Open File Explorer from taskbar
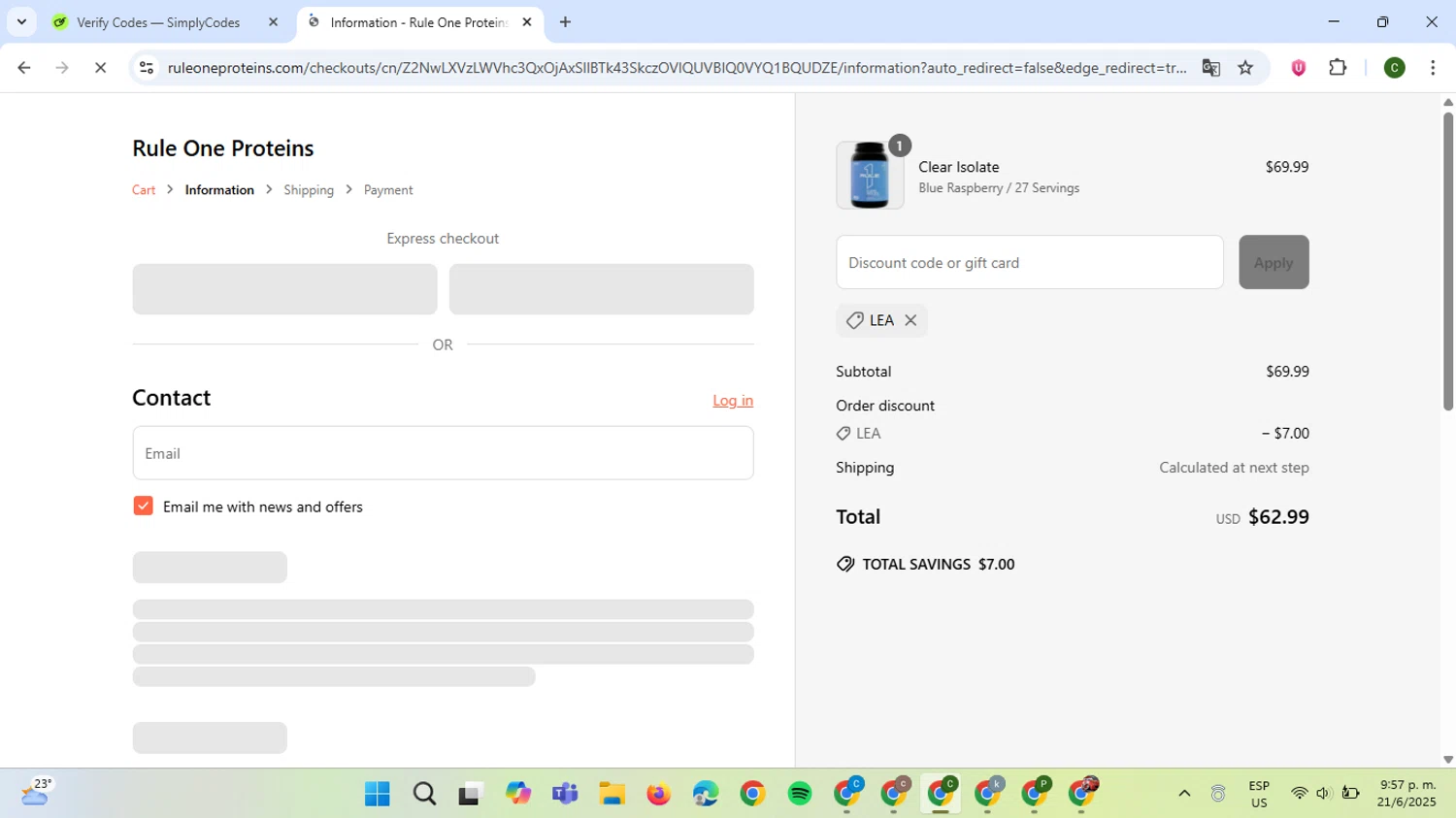Screen dimensions: 1456x818 [x=612, y=794]
